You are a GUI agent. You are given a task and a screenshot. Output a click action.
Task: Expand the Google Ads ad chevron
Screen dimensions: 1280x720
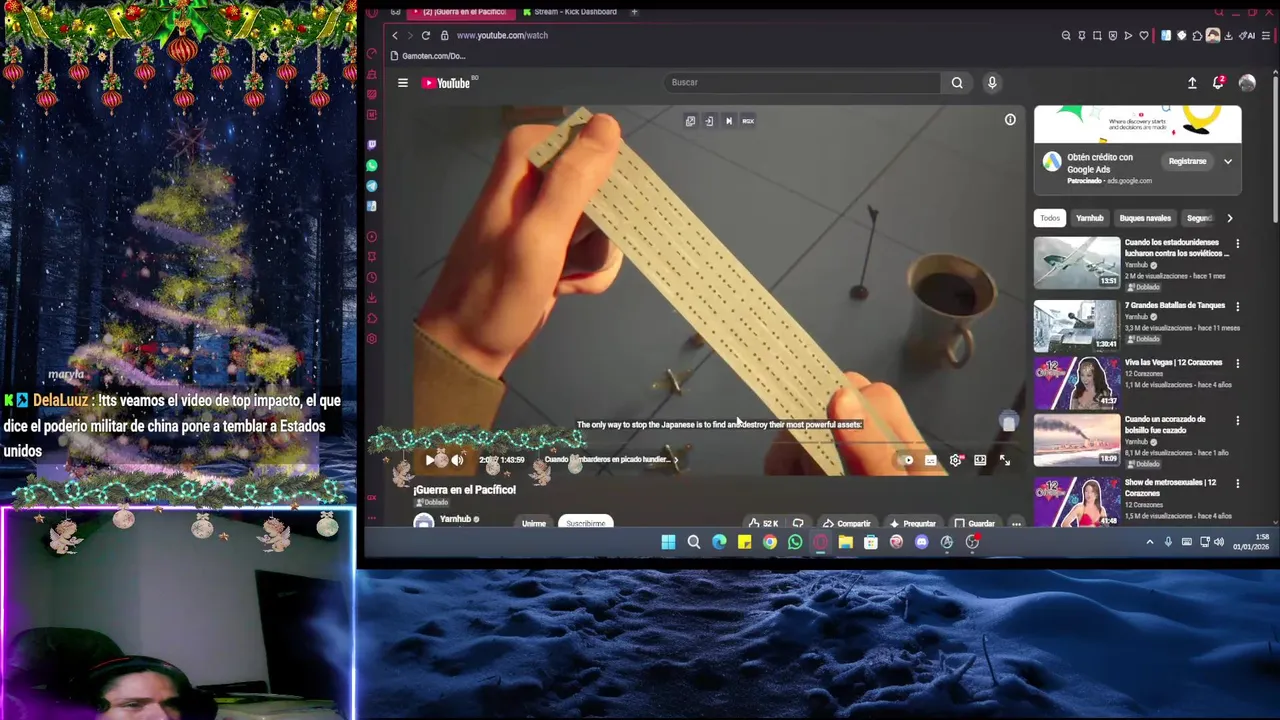pyautogui.click(x=1228, y=161)
